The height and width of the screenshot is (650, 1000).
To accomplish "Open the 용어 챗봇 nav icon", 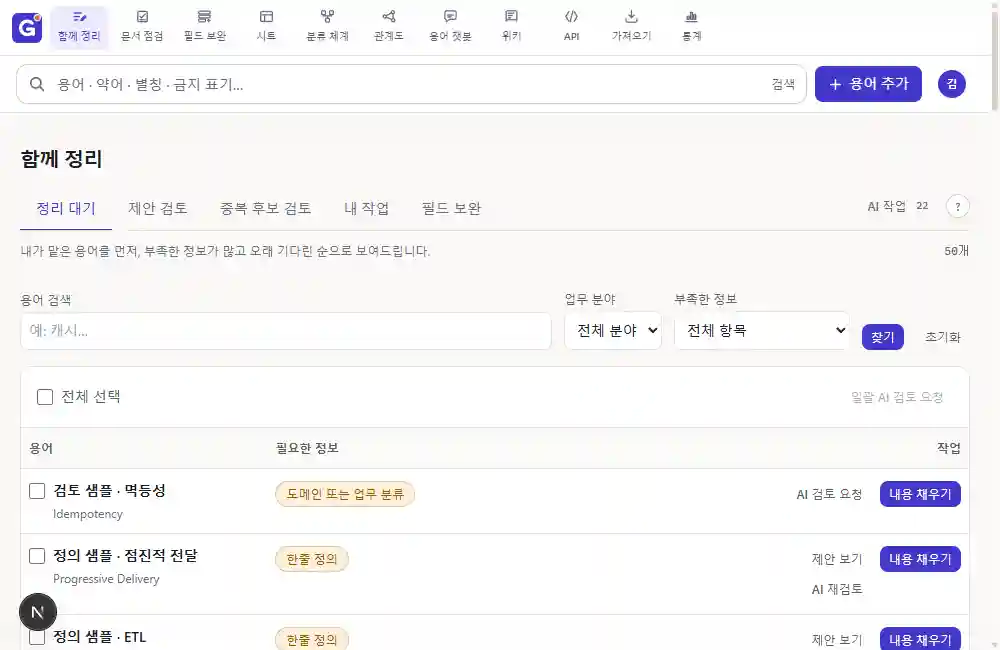I will [x=450, y=26].
